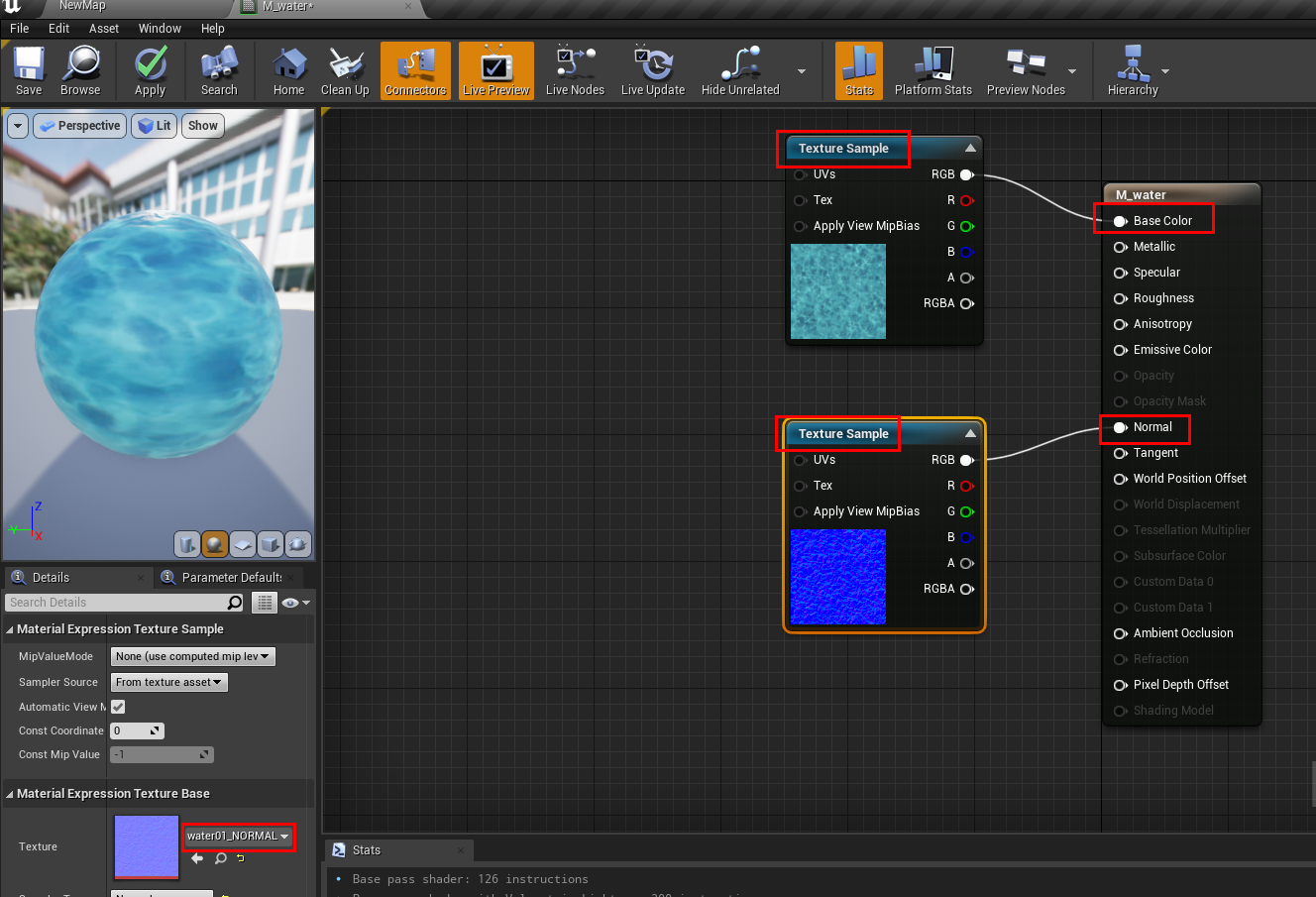Viewport: 1316px width, 897px height.
Task: Click the water color texture preview thumbnail
Action: (838, 291)
